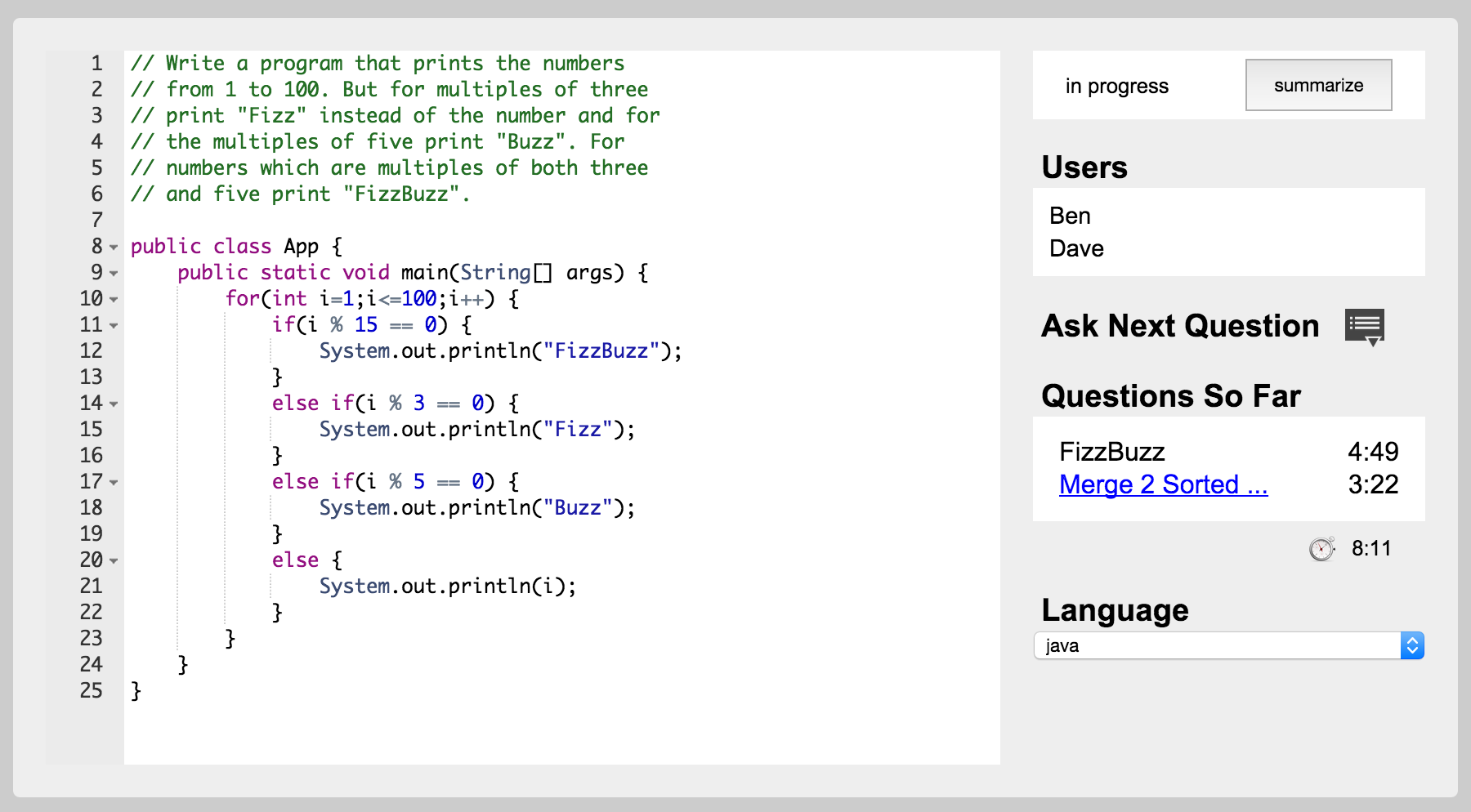Screen dimensions: 1471x812
Task: Click the "in progress" status label
Action: tap(1116, 86)
